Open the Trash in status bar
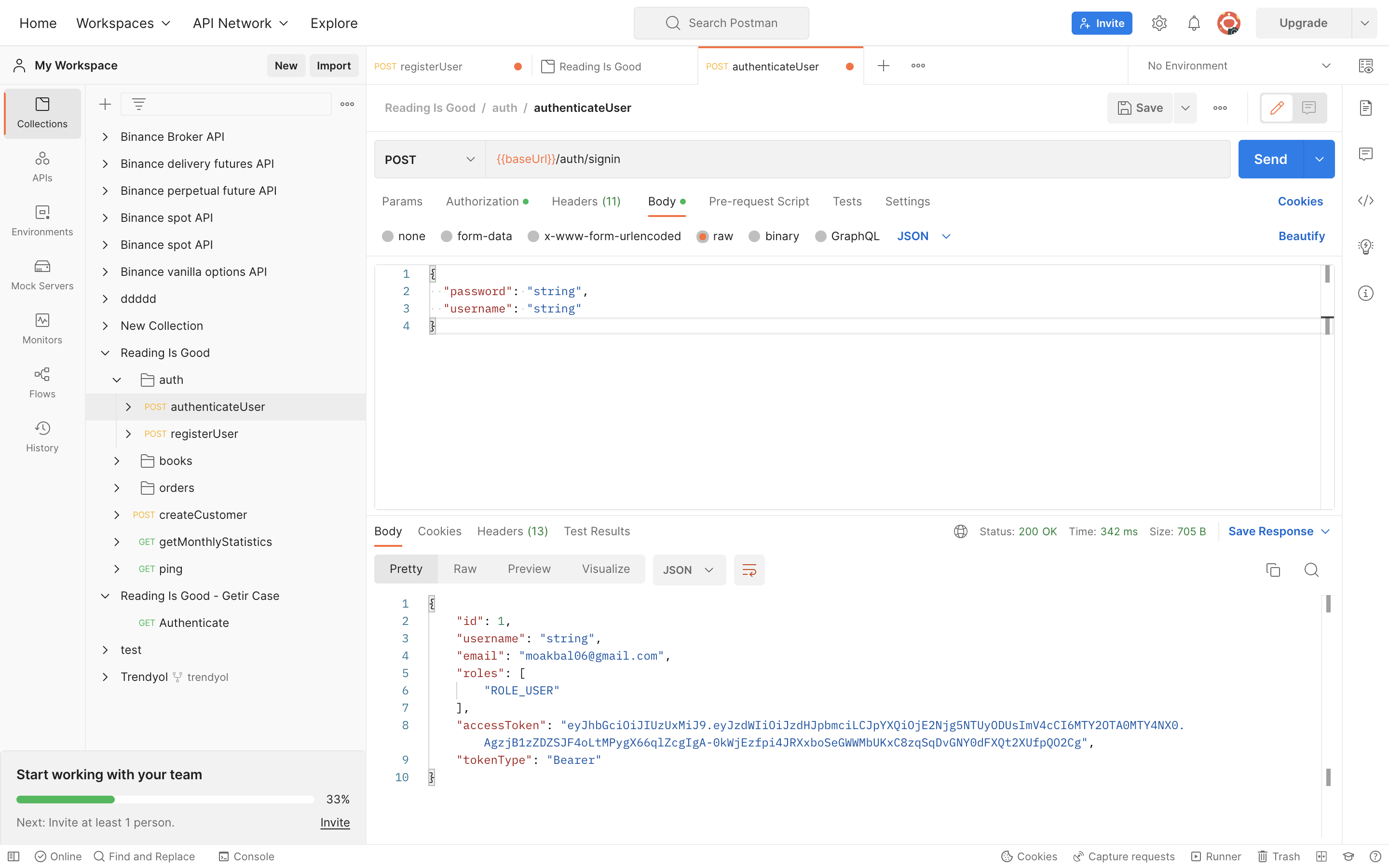 (x=1279, y=856)
